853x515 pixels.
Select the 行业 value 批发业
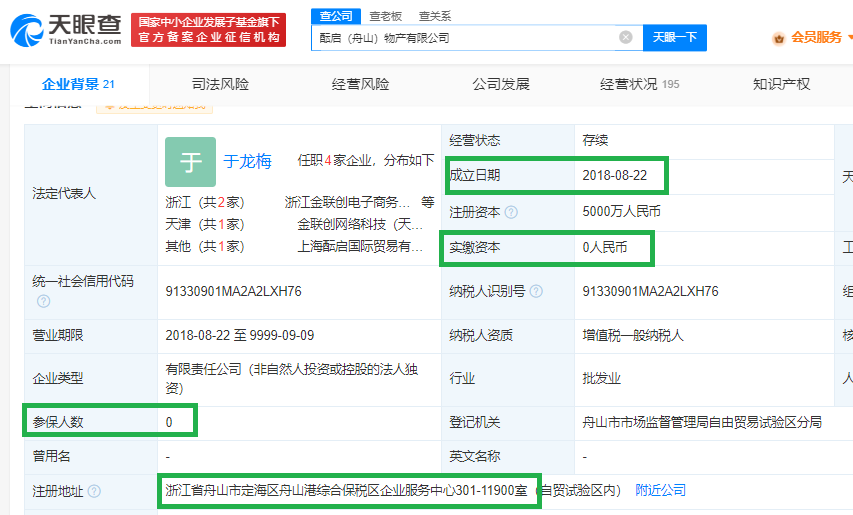601,378
